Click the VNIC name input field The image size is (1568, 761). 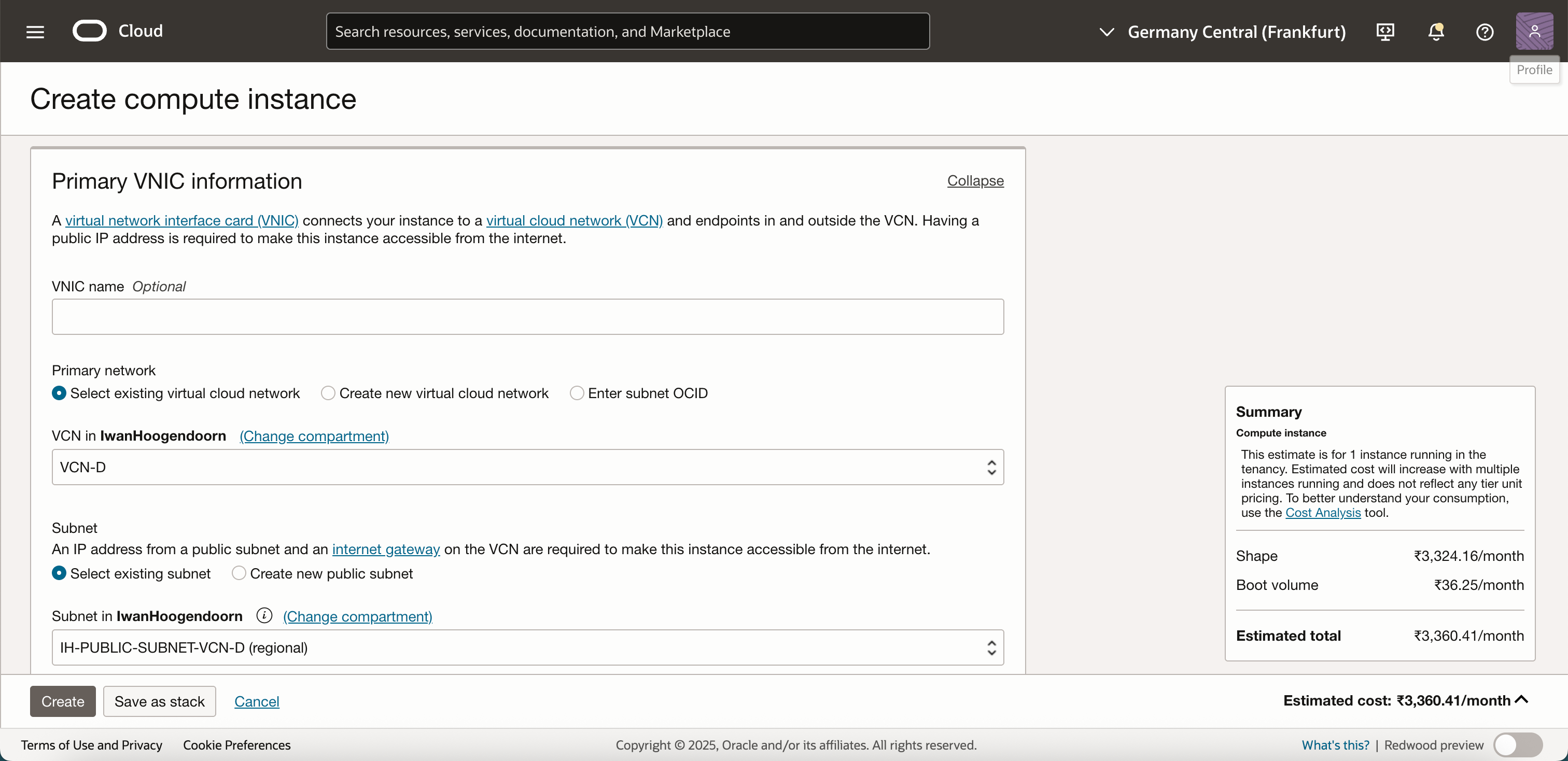pos(527,316)
